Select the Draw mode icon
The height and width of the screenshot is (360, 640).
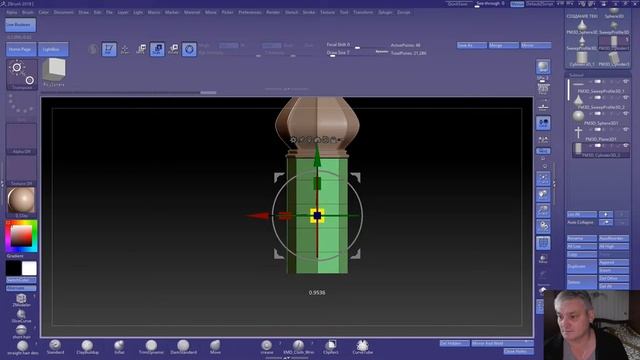(x=125, y=49)
